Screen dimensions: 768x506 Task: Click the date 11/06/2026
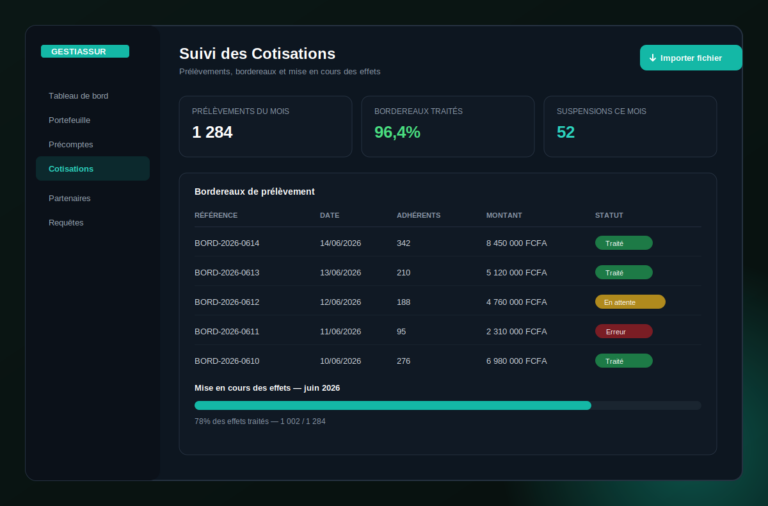[340, 332]
